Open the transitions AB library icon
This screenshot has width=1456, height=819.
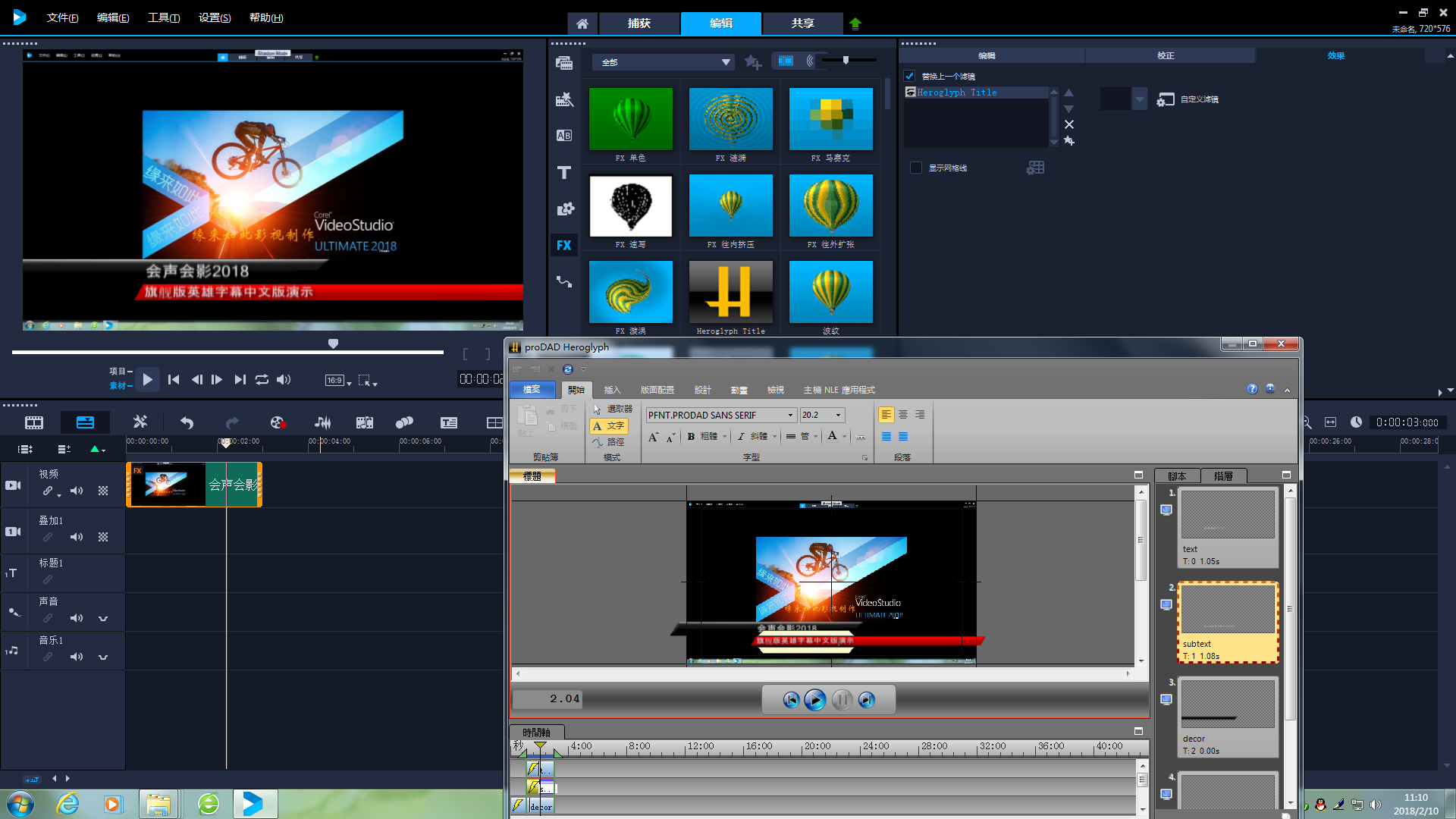(x=564, y=136)
